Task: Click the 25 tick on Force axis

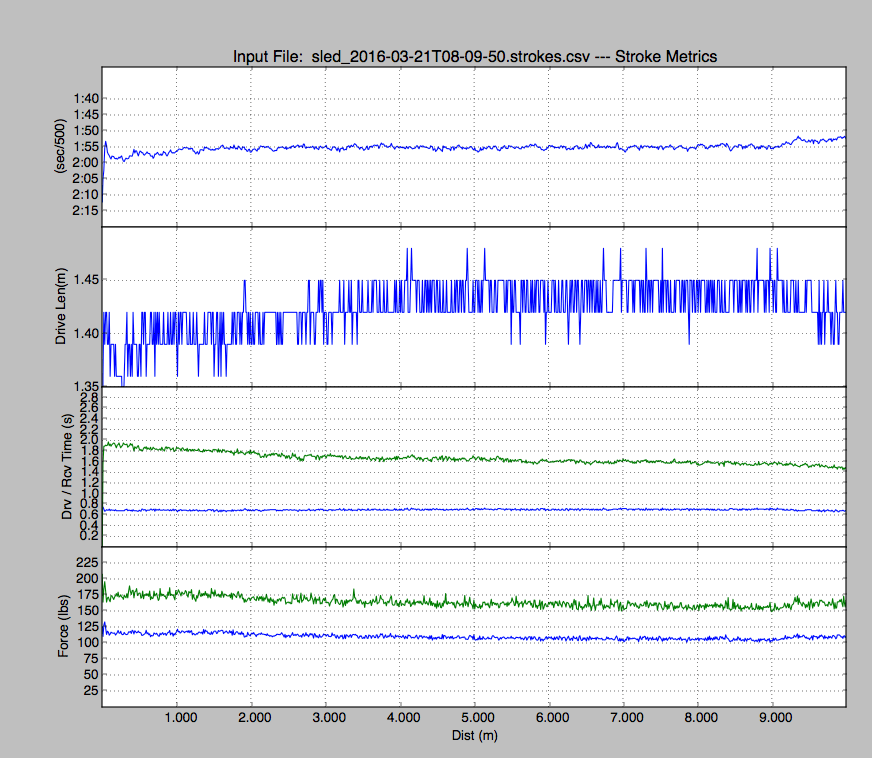Action: click(x=89, y=691)
